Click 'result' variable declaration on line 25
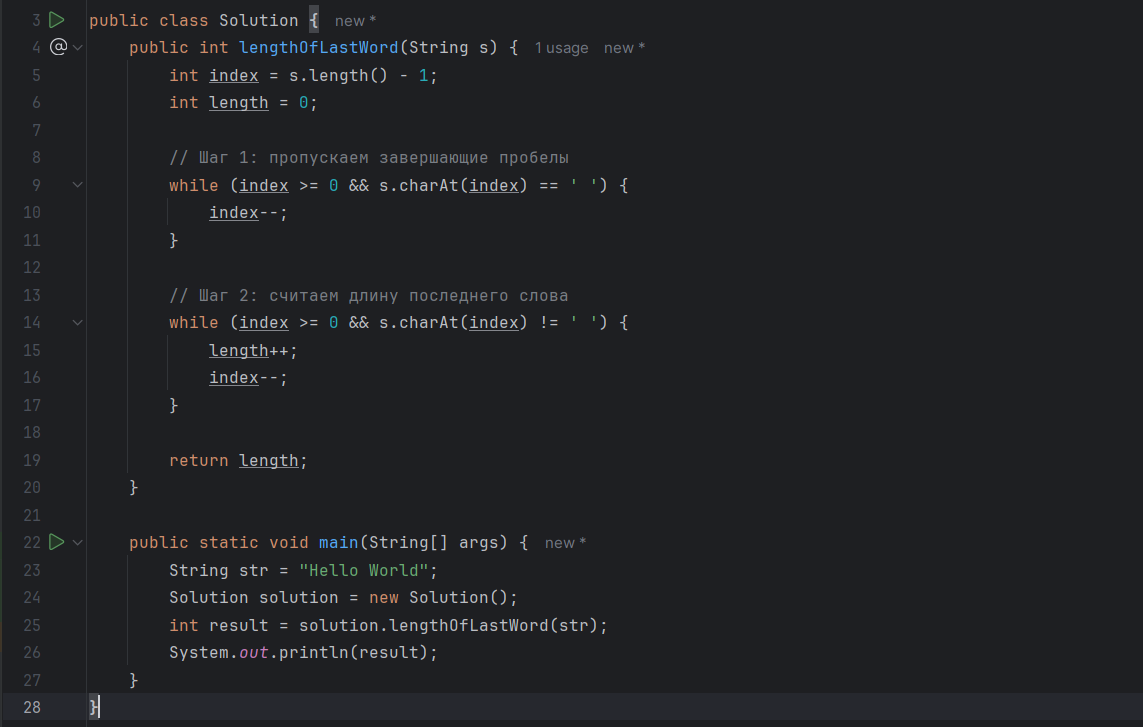Viewport: 1143px width, 727px height. [238, 626]
